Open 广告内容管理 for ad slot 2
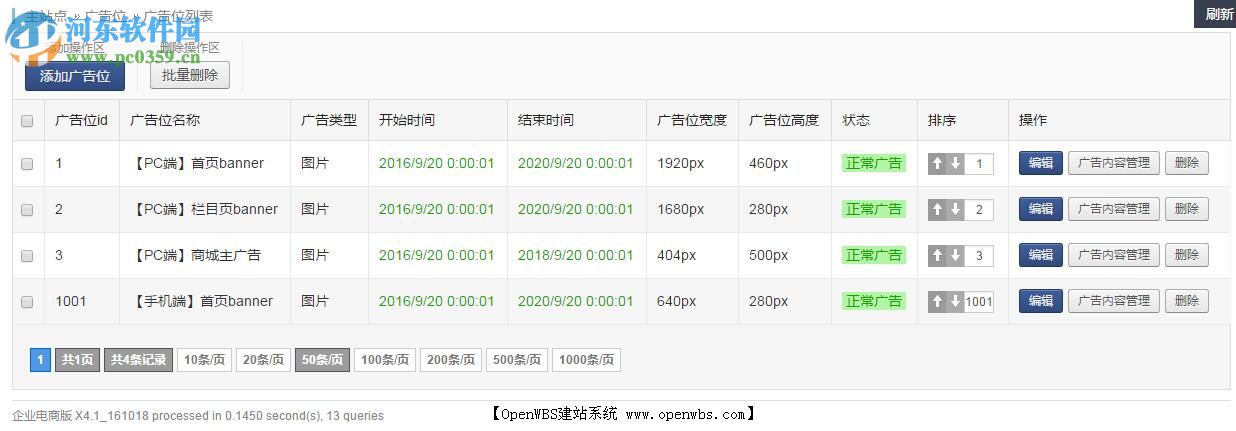 tap(1114, 210)
